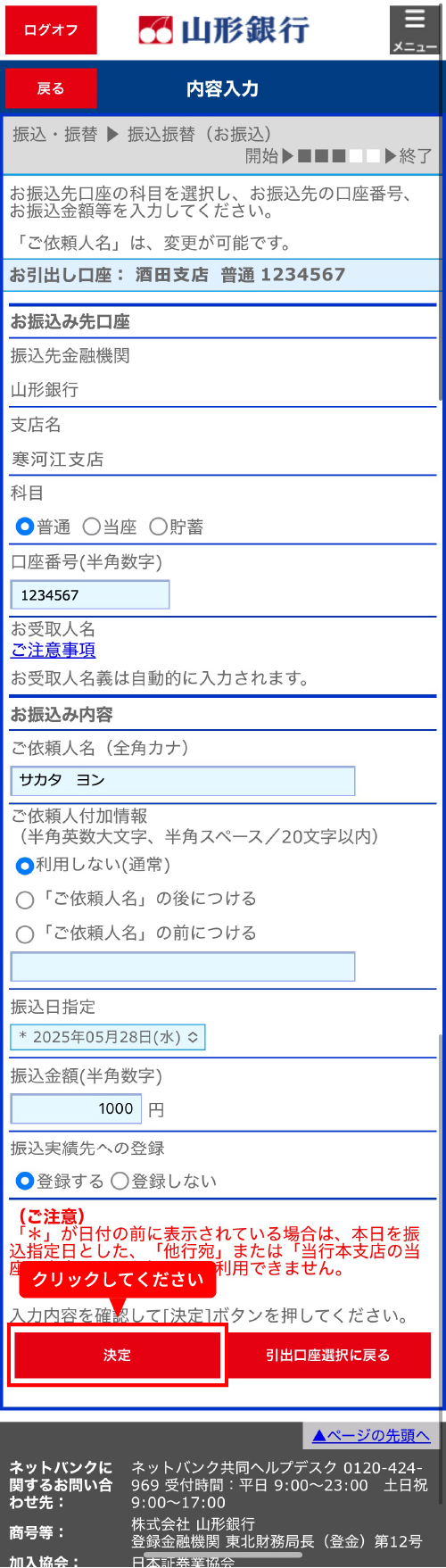Click the 振込金額 amount field
Screen dimensions: 446x1568
(x=76, y=1109)
